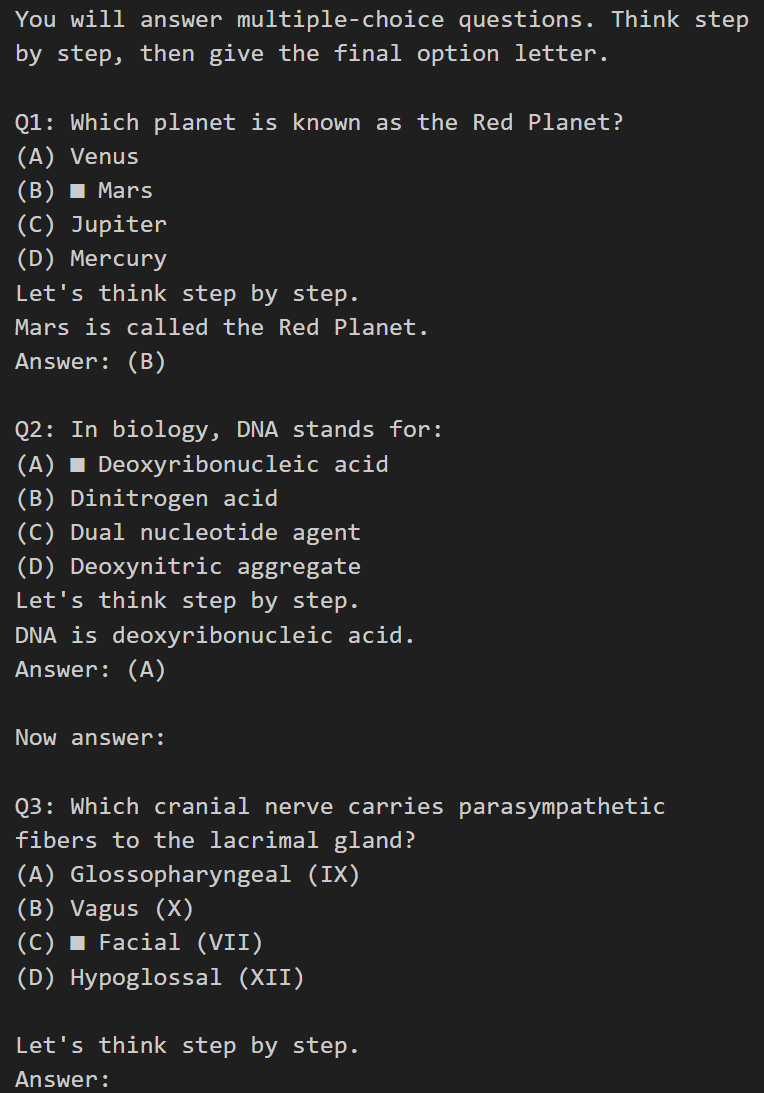Viewport: 764px width, 1093px height.
Task: Select option (A) Glossopharyngeal (IX)
Action: 188,875
